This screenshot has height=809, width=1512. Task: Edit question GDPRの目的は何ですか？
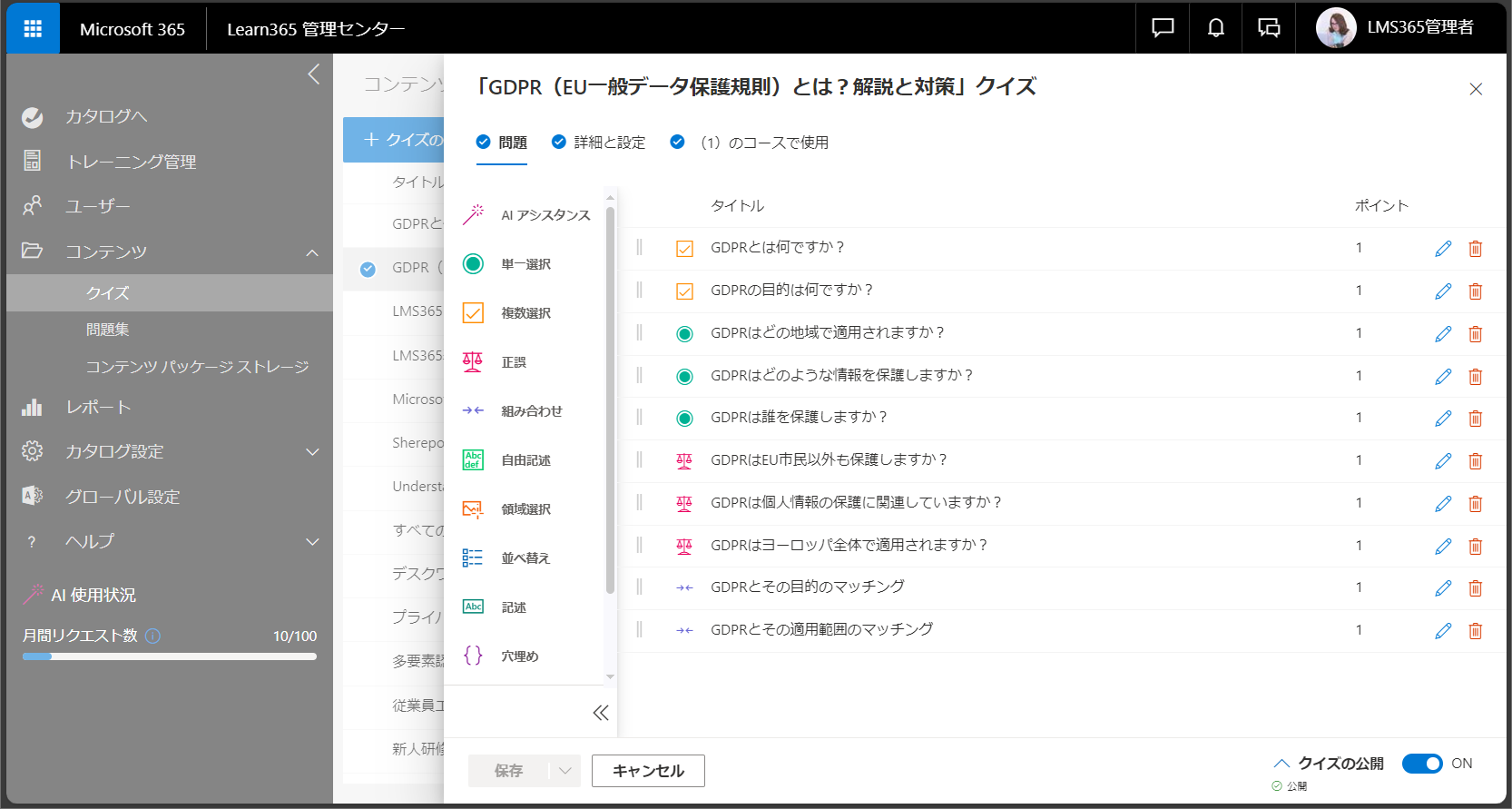[1443, 291]
